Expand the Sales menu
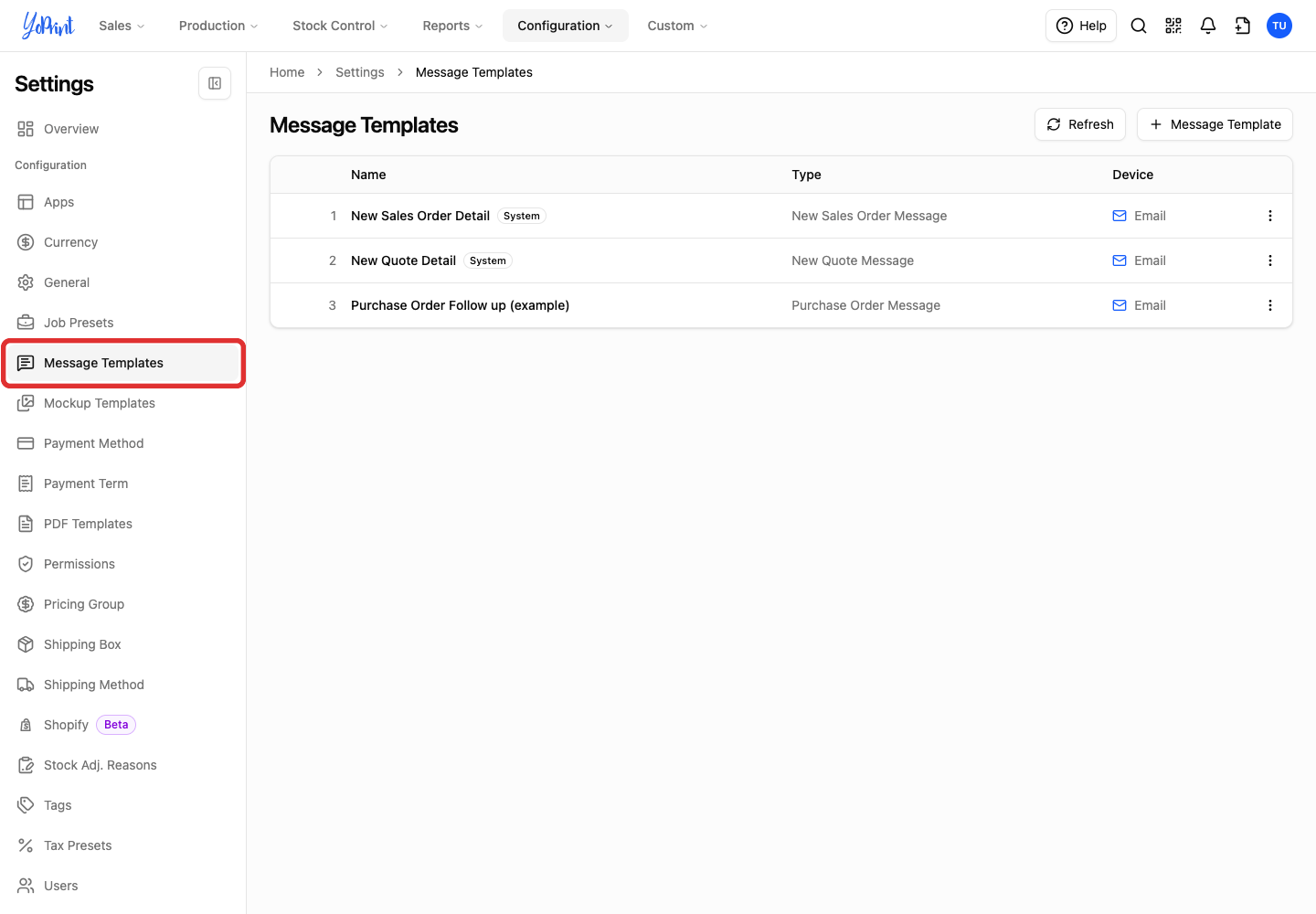 coord(122,26)
